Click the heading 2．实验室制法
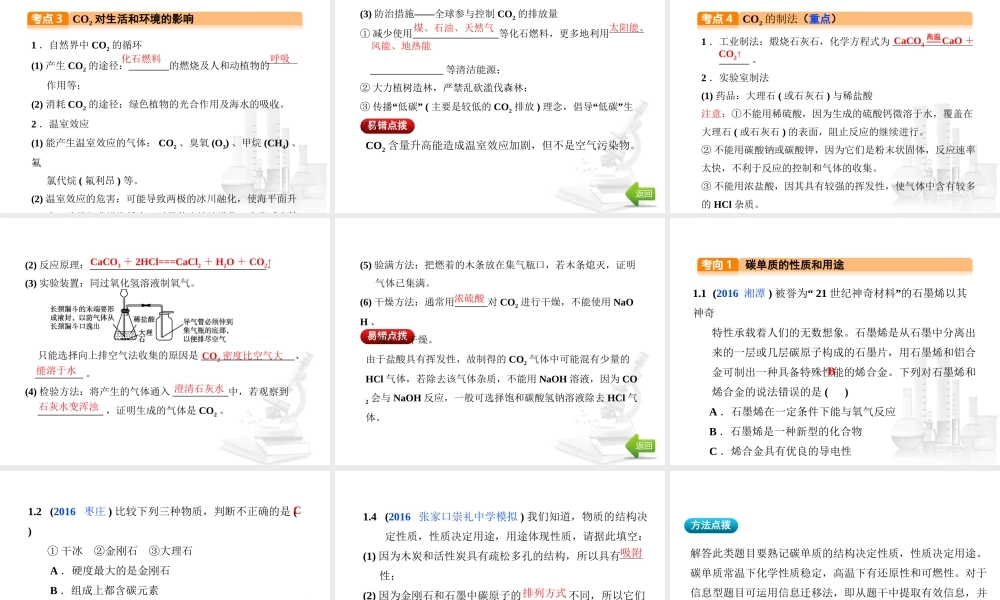This screenshot has height=600, width=1000. click(735, 78)
